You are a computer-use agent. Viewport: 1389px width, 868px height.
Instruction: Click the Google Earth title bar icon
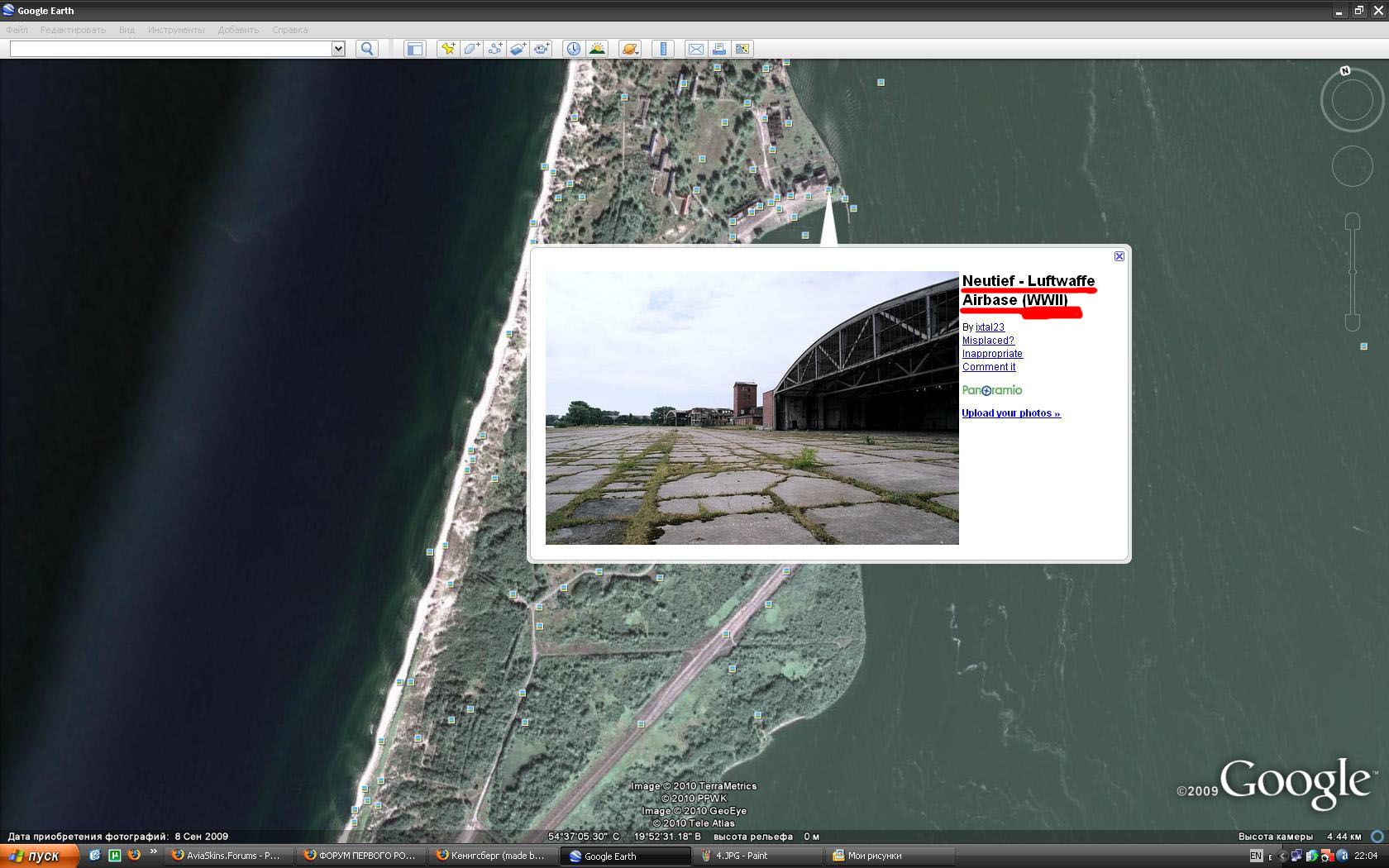pos(8,10)
